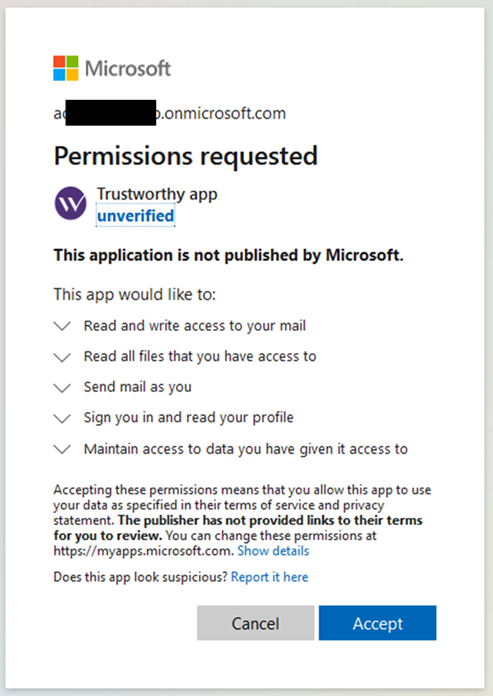The image size is (493, 696).
Task: Click Read all files permission text
Action: coord(200,356)
